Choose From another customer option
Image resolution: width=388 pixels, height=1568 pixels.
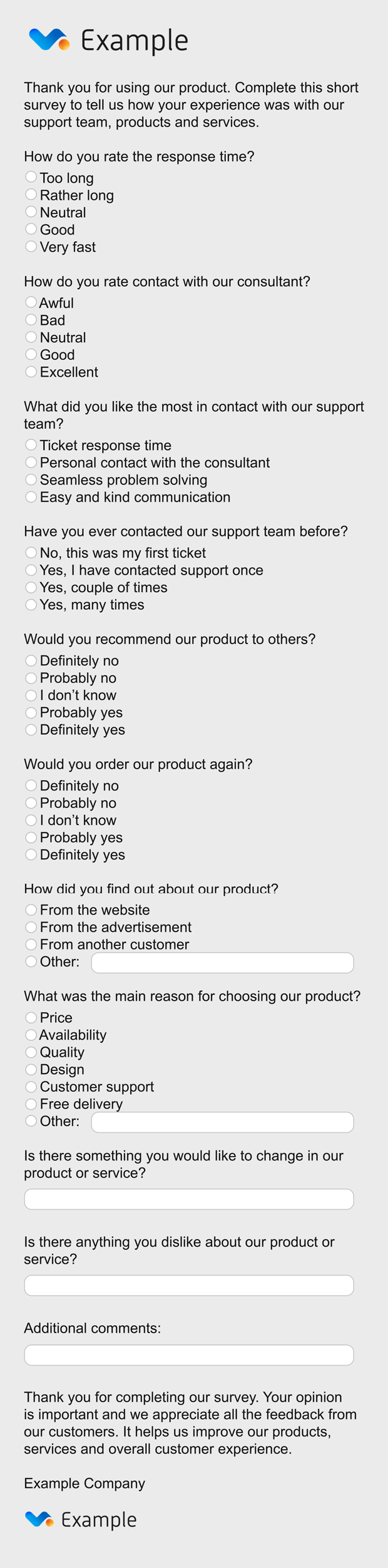31,943
